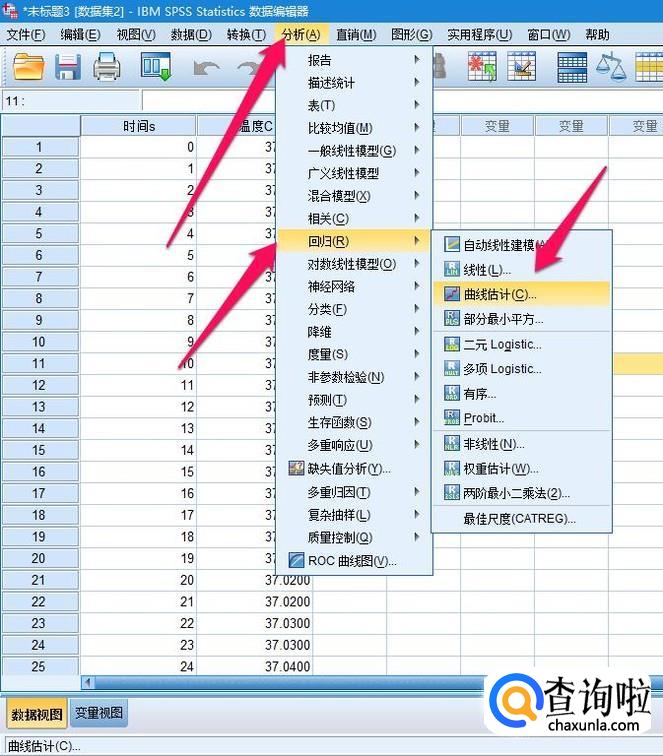Open the 实用程序(U) menu
The height and width of the screenshot is (756, 663).
[480, 35]
